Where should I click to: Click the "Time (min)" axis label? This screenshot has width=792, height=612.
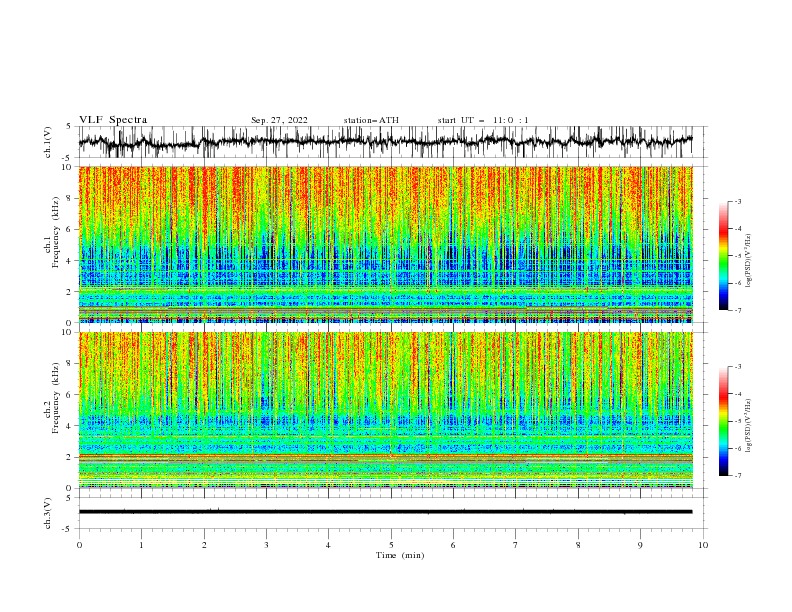tap(400, 555)
